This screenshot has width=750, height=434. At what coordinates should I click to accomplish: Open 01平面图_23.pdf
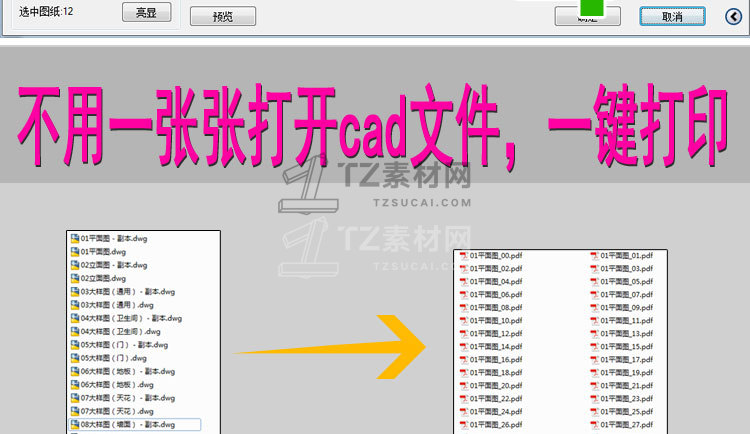click(x=621, y=399)
